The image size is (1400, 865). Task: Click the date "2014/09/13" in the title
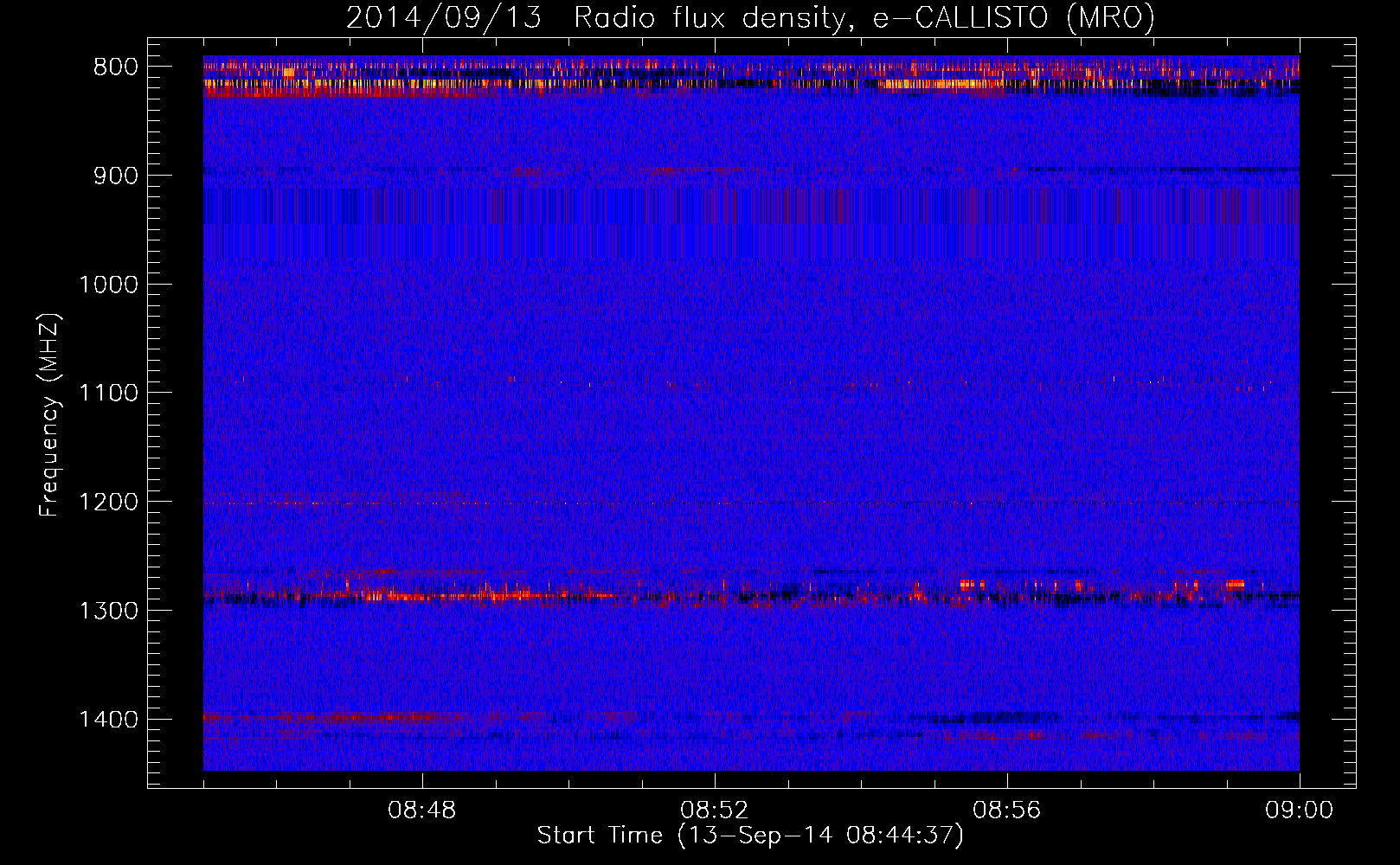tap(444, 17)
